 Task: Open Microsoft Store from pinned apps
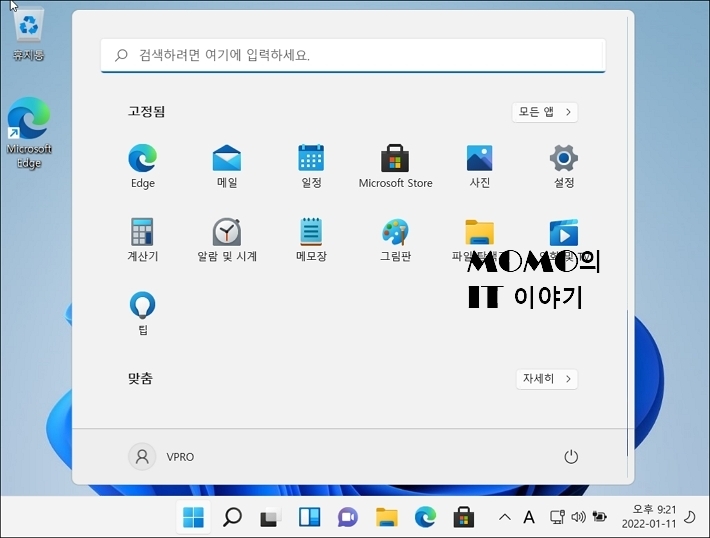click(x=395, y=165)
